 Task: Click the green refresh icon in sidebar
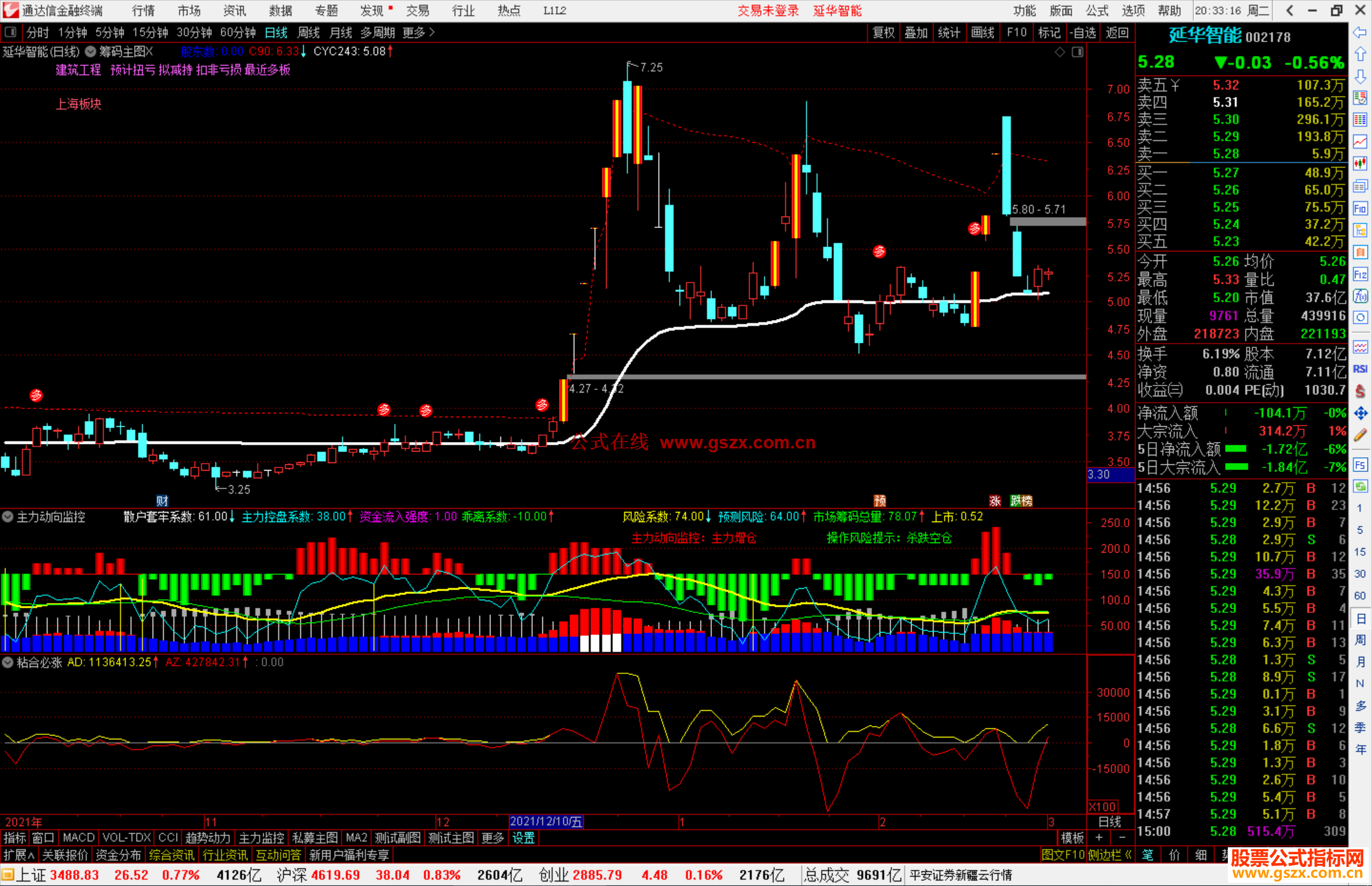pyautogui.click(x=1360, y=487)
